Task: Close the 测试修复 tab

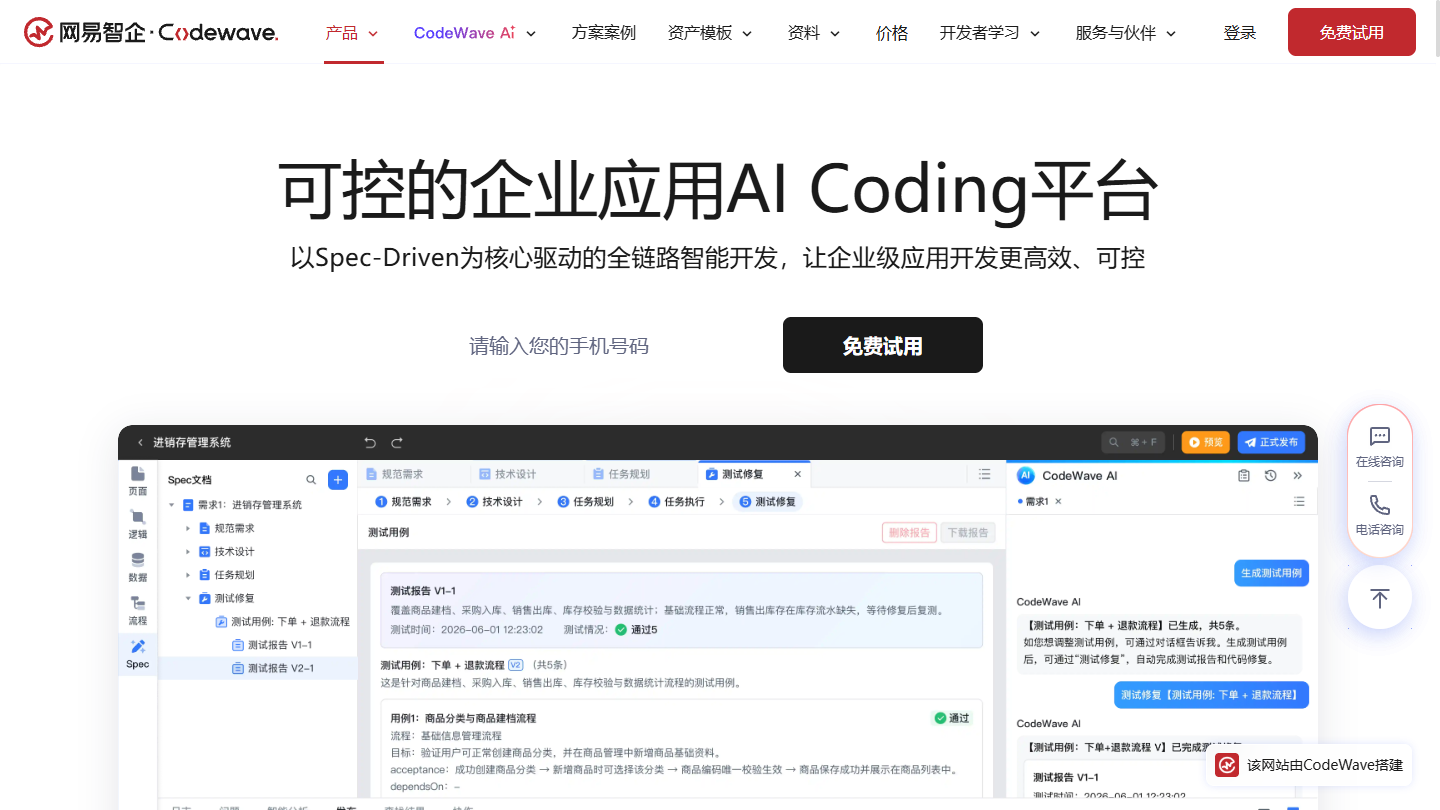Action: coord(797,474)
